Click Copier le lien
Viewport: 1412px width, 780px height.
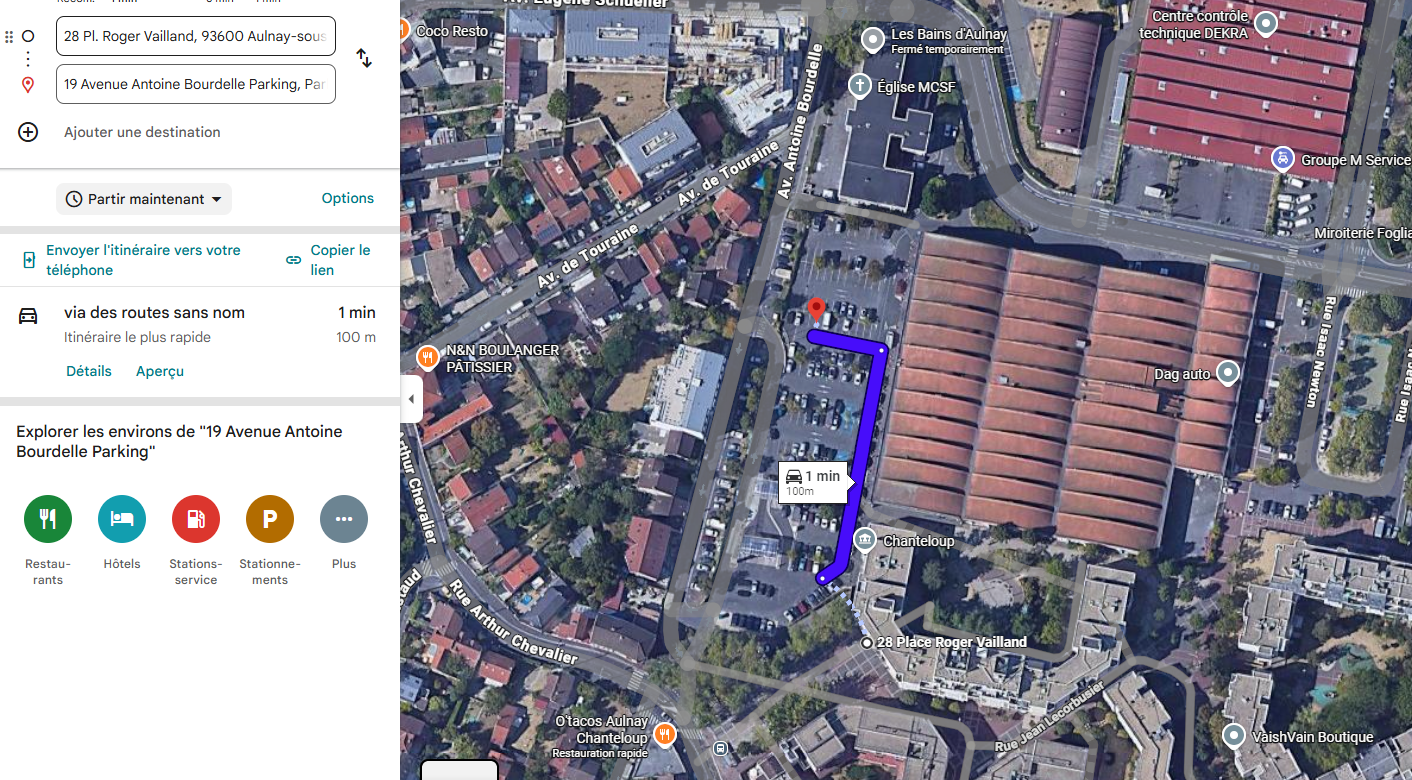coord(340,260)
